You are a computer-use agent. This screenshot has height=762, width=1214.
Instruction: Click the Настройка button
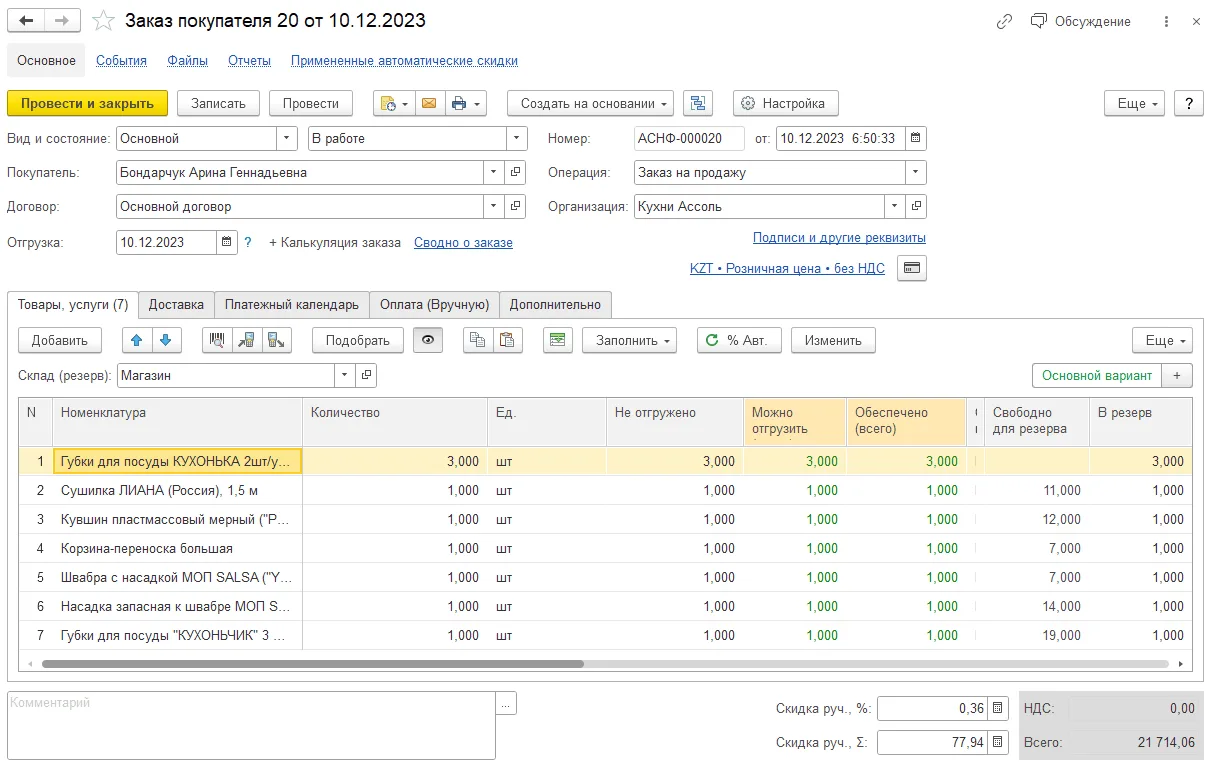(x=785, y=103)
